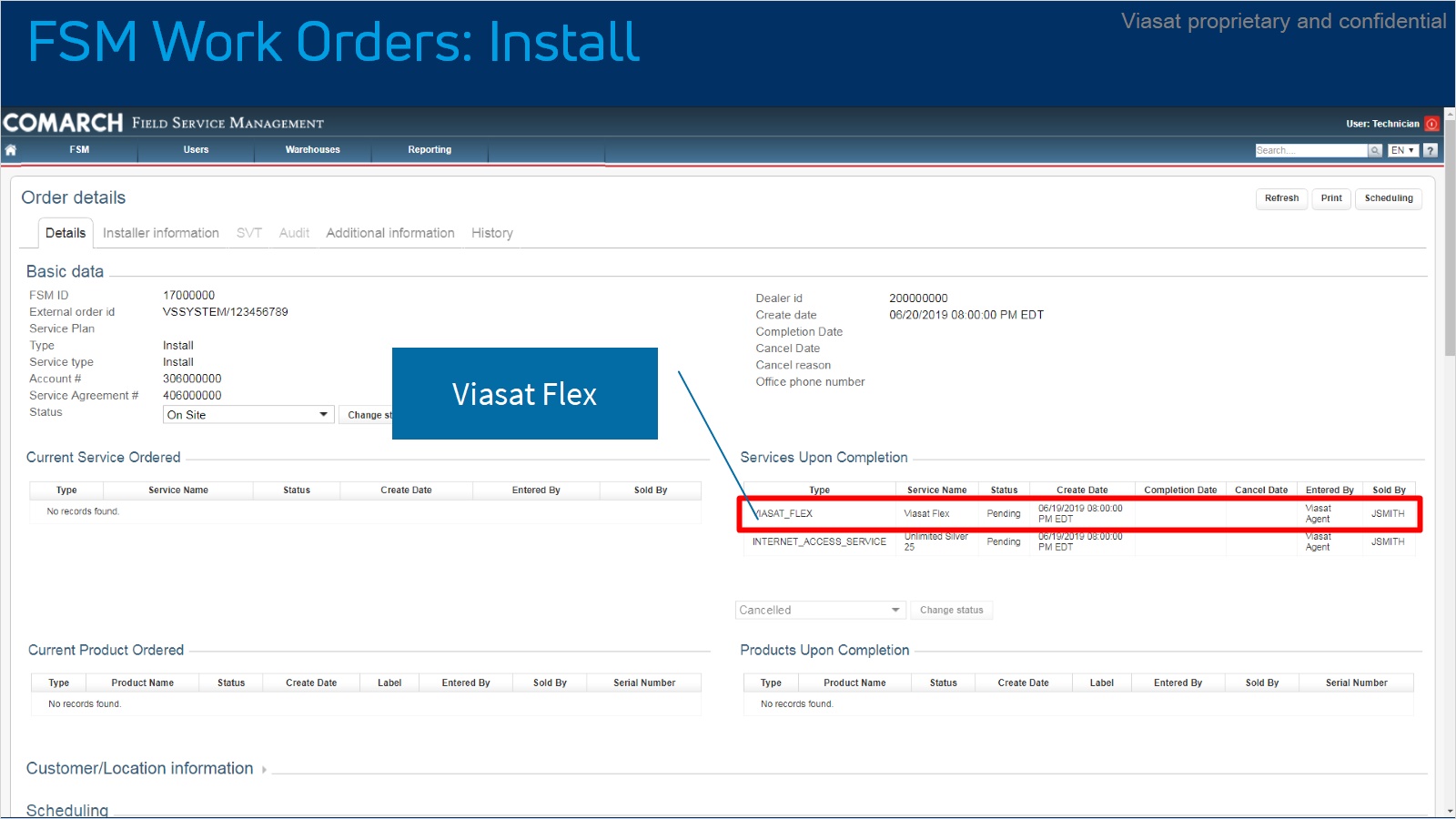Click the red power logout icon
The width and height of the screenshot is (1456, 819).
pos(1431,124)
